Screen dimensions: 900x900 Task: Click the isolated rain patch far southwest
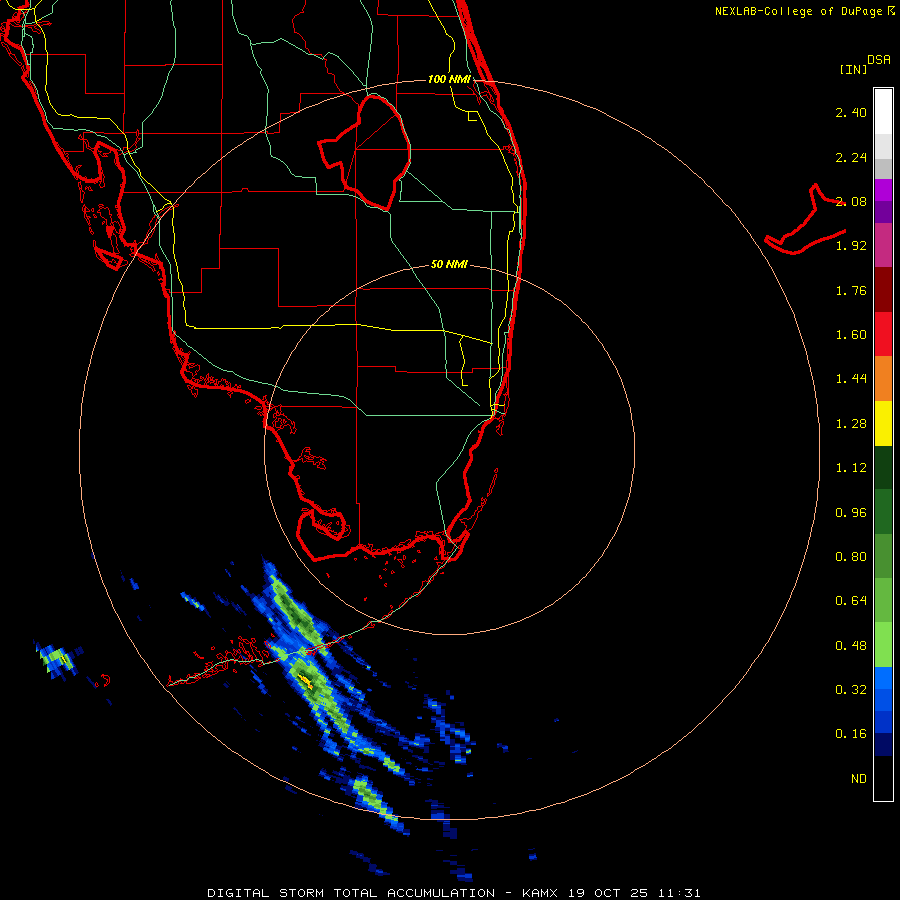[57, 658]
